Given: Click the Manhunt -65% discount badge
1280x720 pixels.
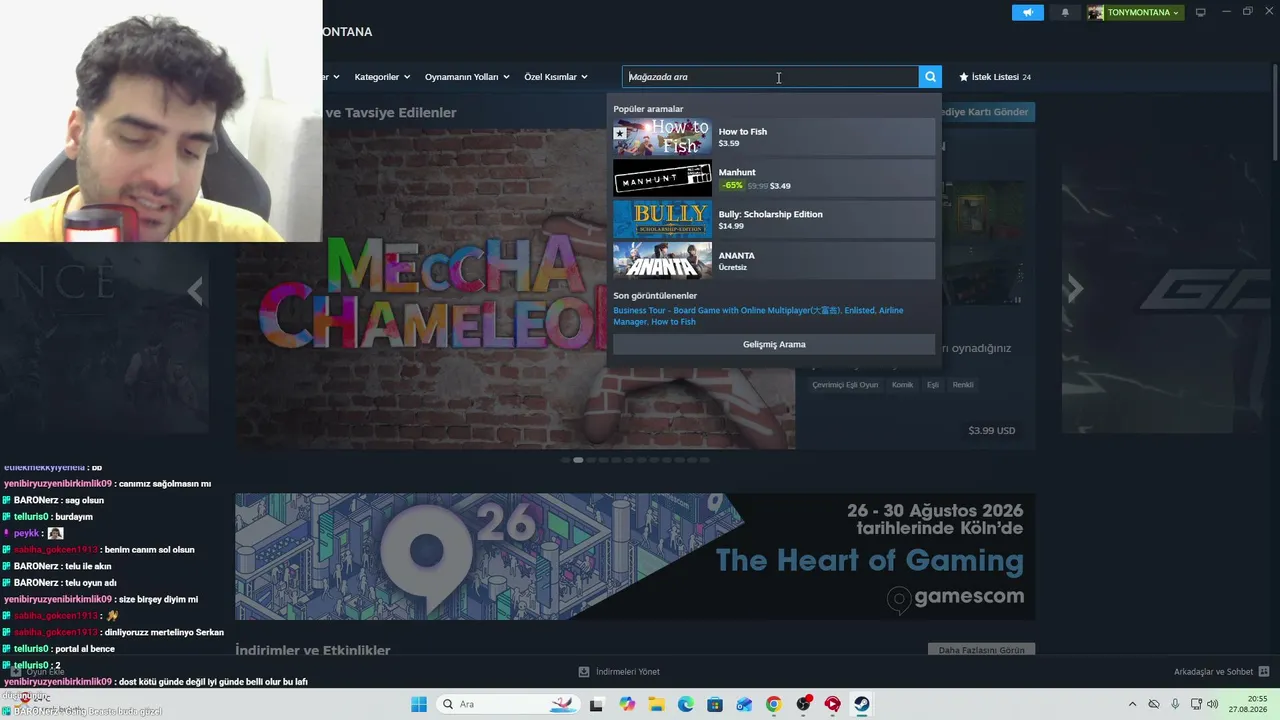Looking at the screenshot, I should pyautogui.click(x=733, y=186).
